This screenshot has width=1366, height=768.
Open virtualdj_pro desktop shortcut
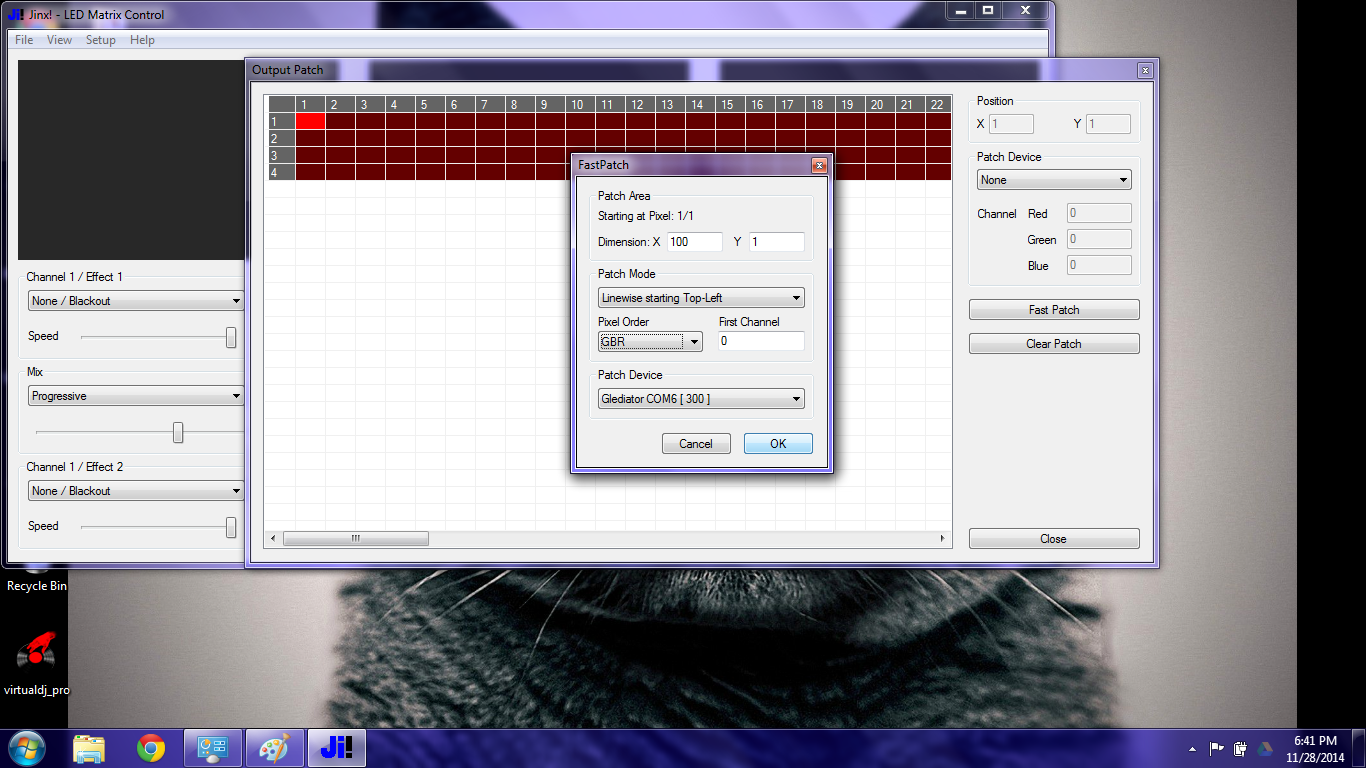click(x=36, y=662)
